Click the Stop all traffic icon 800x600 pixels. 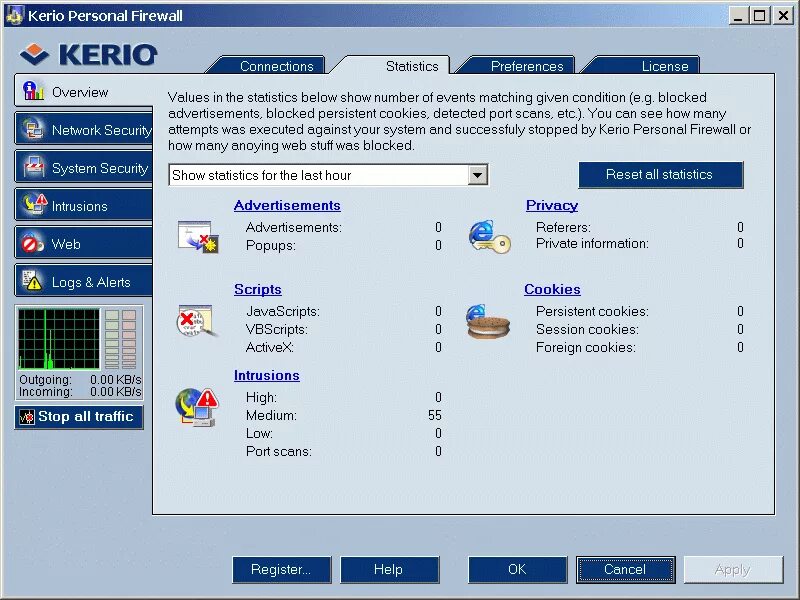click(x=27, y=417)
